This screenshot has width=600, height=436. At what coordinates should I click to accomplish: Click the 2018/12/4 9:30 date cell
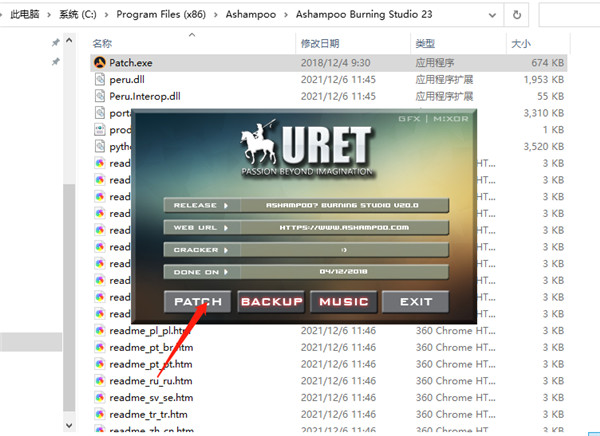[x=335, y=63]
